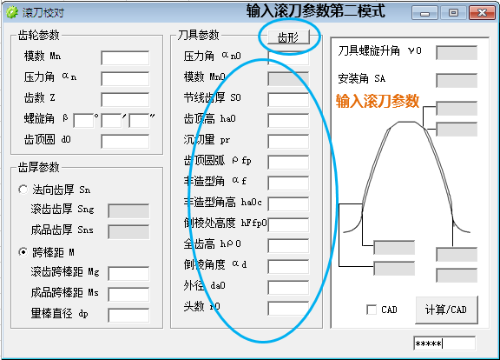Click the 滚齿齿厚 Sng field

[x=129, y=211]
